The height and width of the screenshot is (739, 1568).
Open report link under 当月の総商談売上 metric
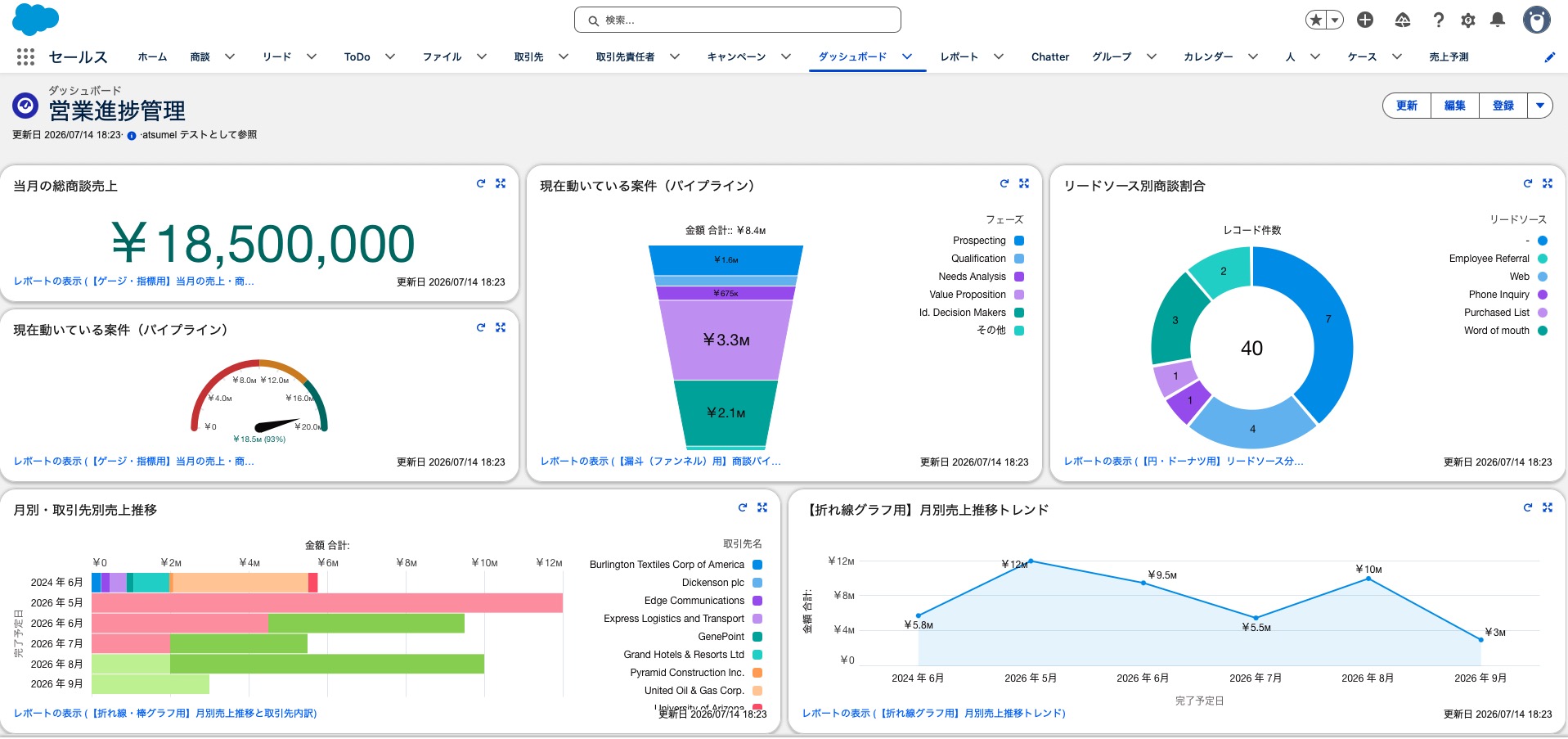(x=134, y=281)
